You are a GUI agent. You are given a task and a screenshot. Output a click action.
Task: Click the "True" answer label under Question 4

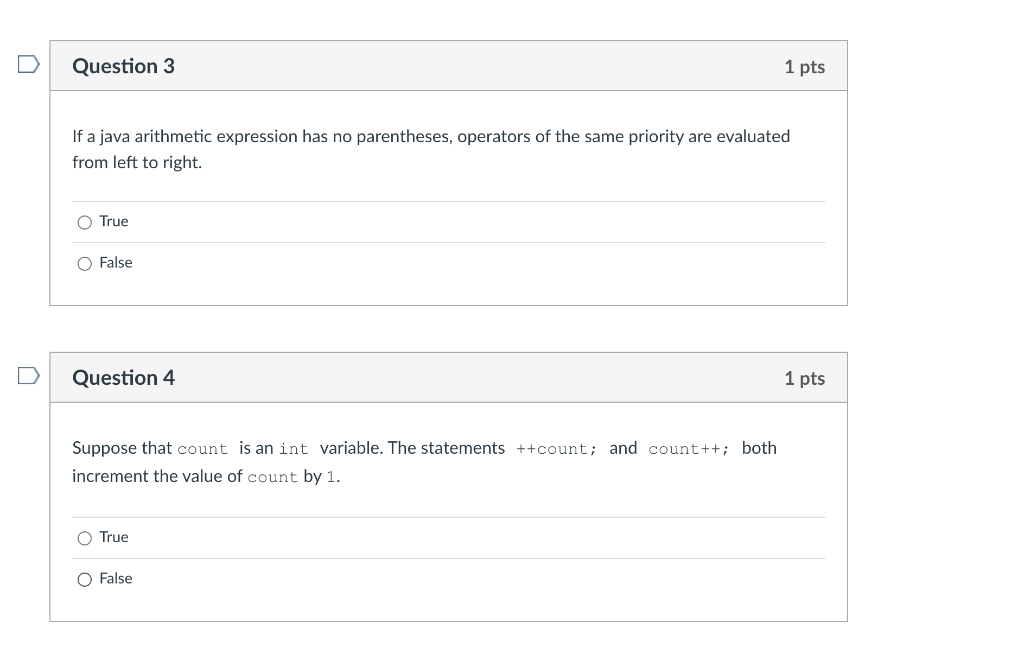[x=114, y=537]
